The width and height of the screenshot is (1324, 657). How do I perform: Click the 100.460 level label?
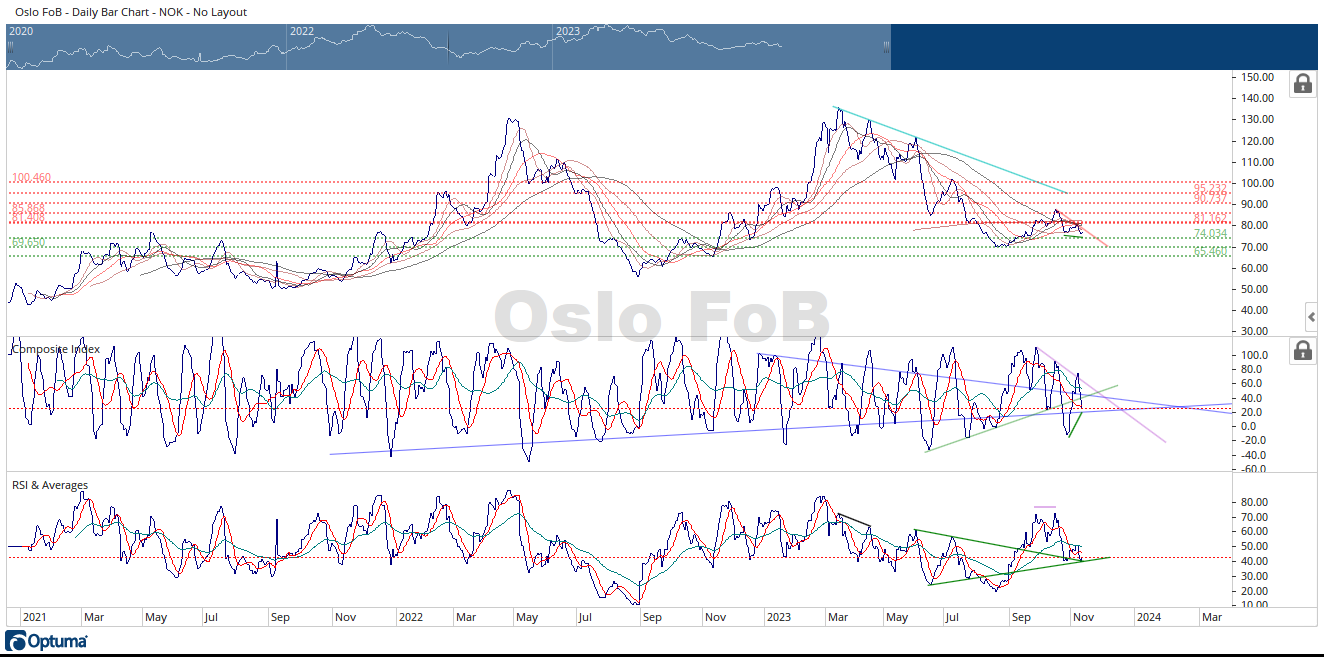coord(30,177)
